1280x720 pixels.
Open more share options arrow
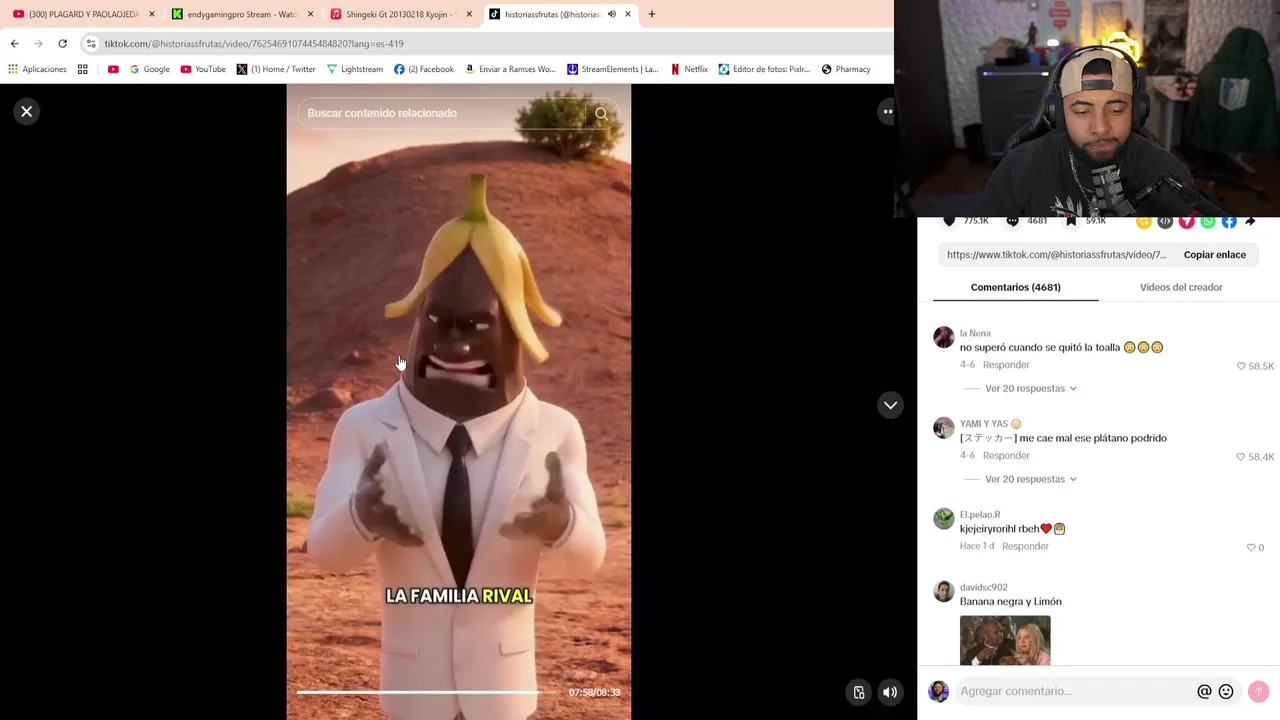pos(1250,221)
